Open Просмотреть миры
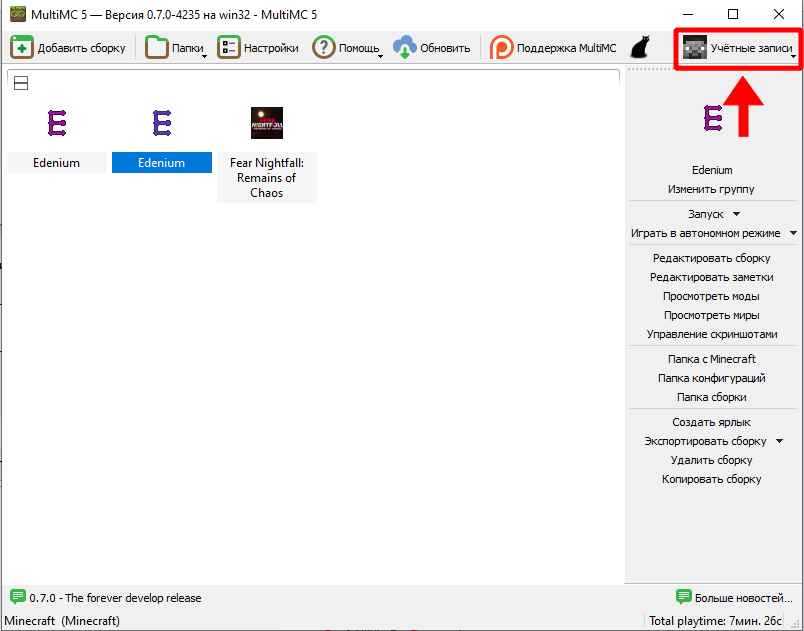This screenshot has height=631, width=804. point(711,315)
